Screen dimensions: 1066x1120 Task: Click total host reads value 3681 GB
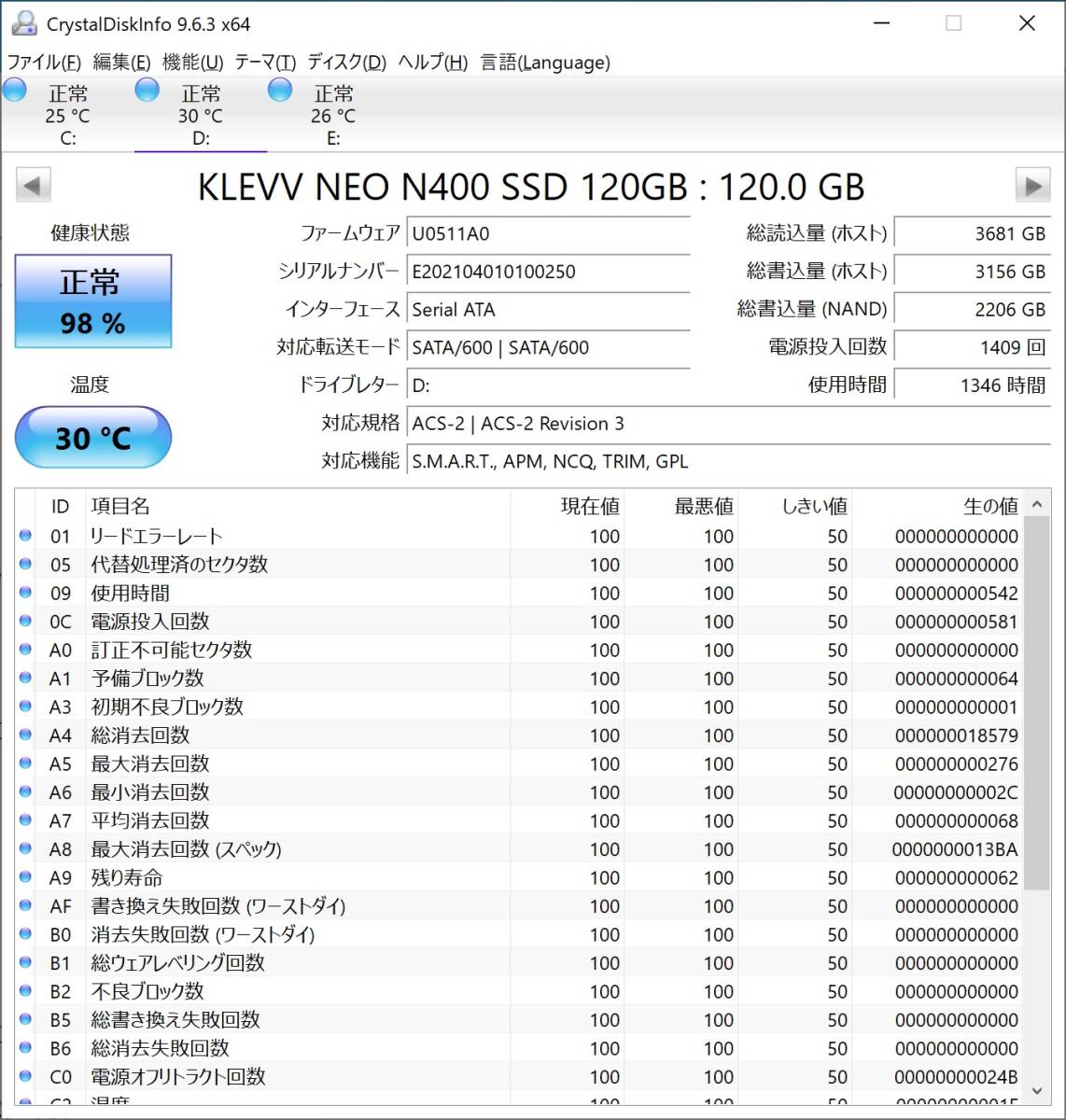tap(973, 234)
